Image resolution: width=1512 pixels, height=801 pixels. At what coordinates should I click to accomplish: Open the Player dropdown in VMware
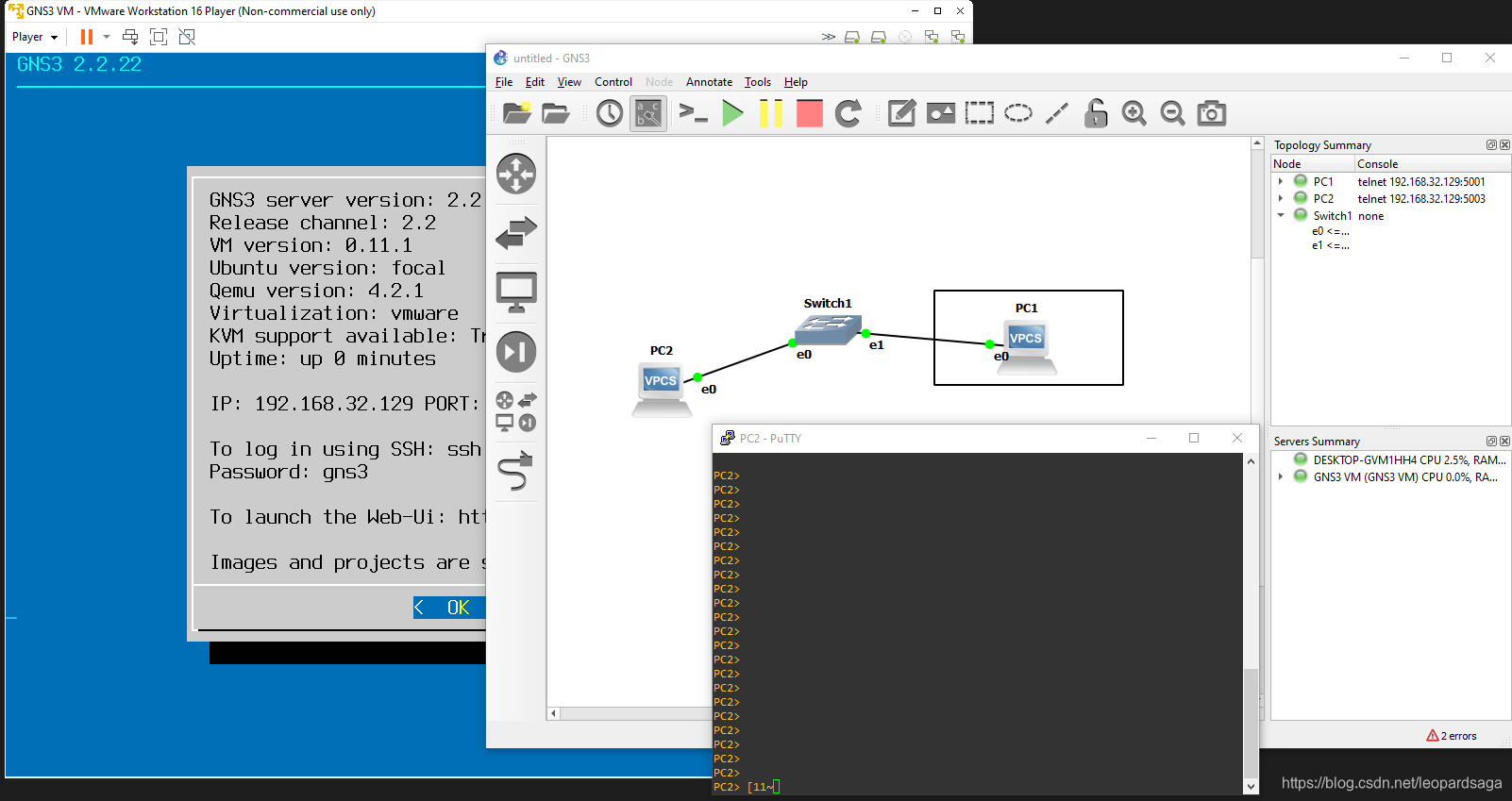coord(35,37)
